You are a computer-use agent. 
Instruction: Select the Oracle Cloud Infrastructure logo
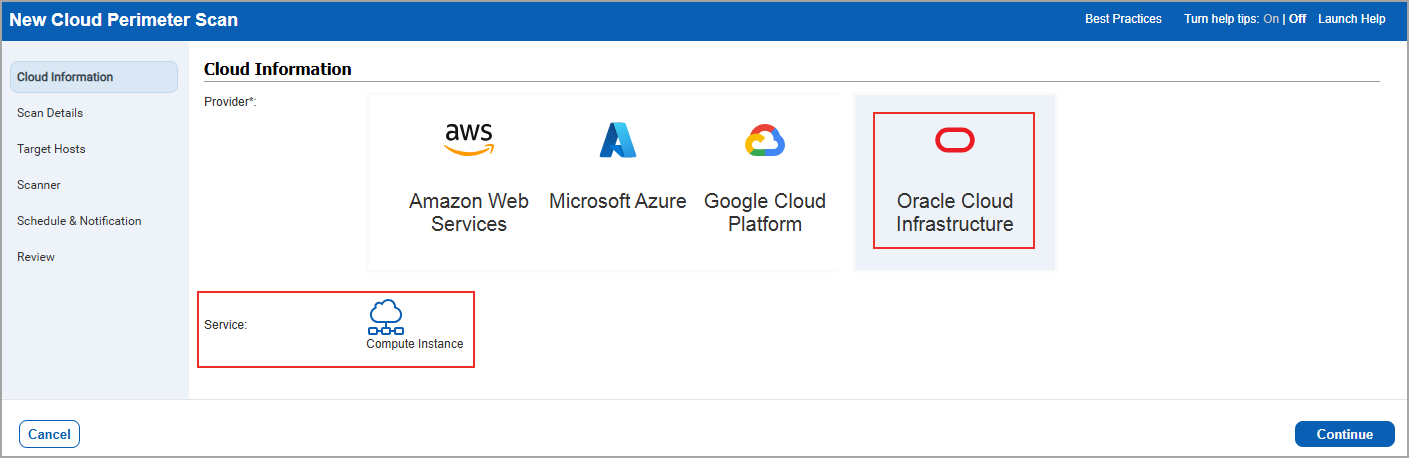click(955, 141)
